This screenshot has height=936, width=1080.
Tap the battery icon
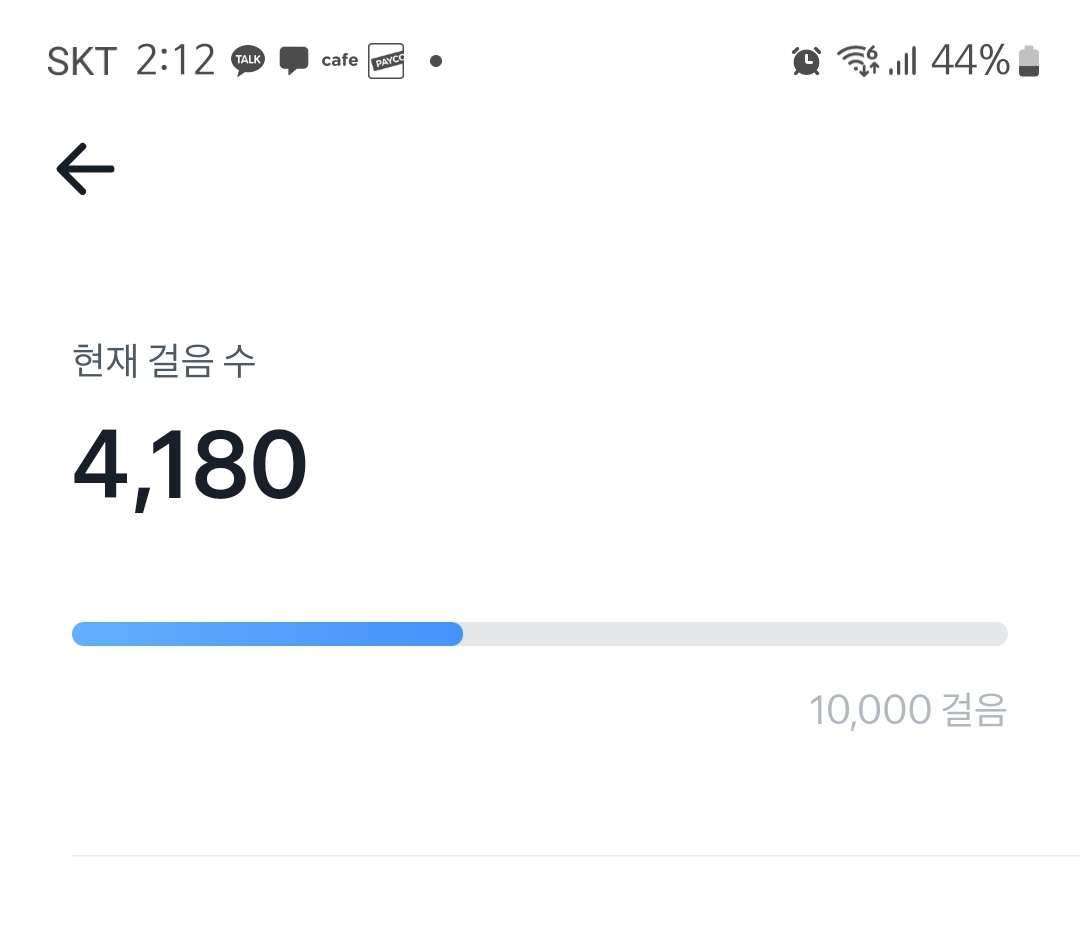1029,62
